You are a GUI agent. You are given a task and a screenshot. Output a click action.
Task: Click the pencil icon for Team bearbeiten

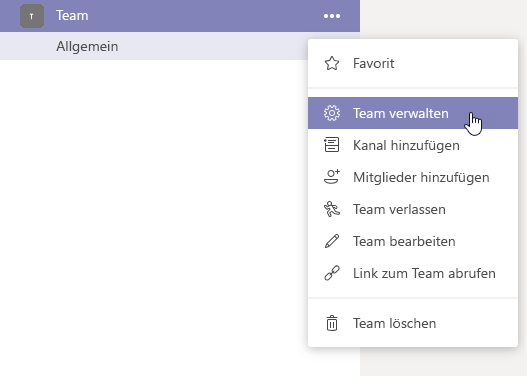(x=332, y=241)
